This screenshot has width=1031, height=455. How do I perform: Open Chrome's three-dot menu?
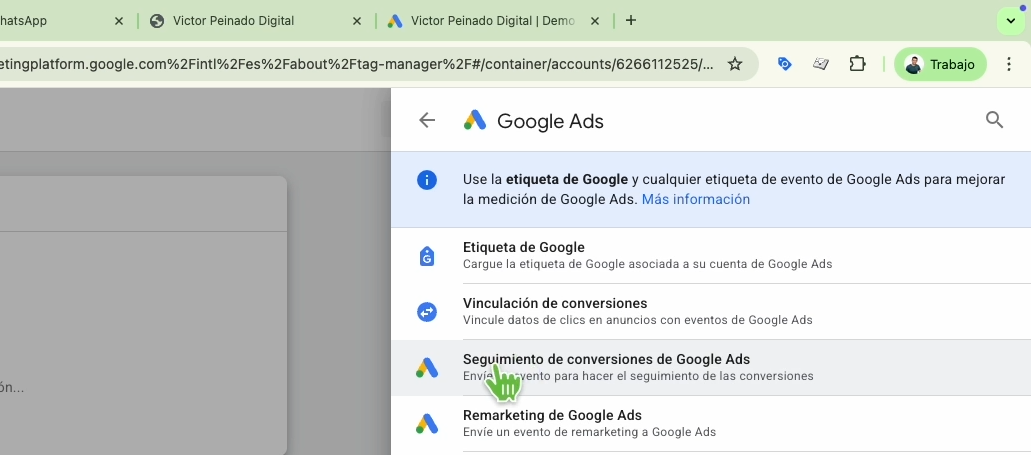coord(1009,64)
